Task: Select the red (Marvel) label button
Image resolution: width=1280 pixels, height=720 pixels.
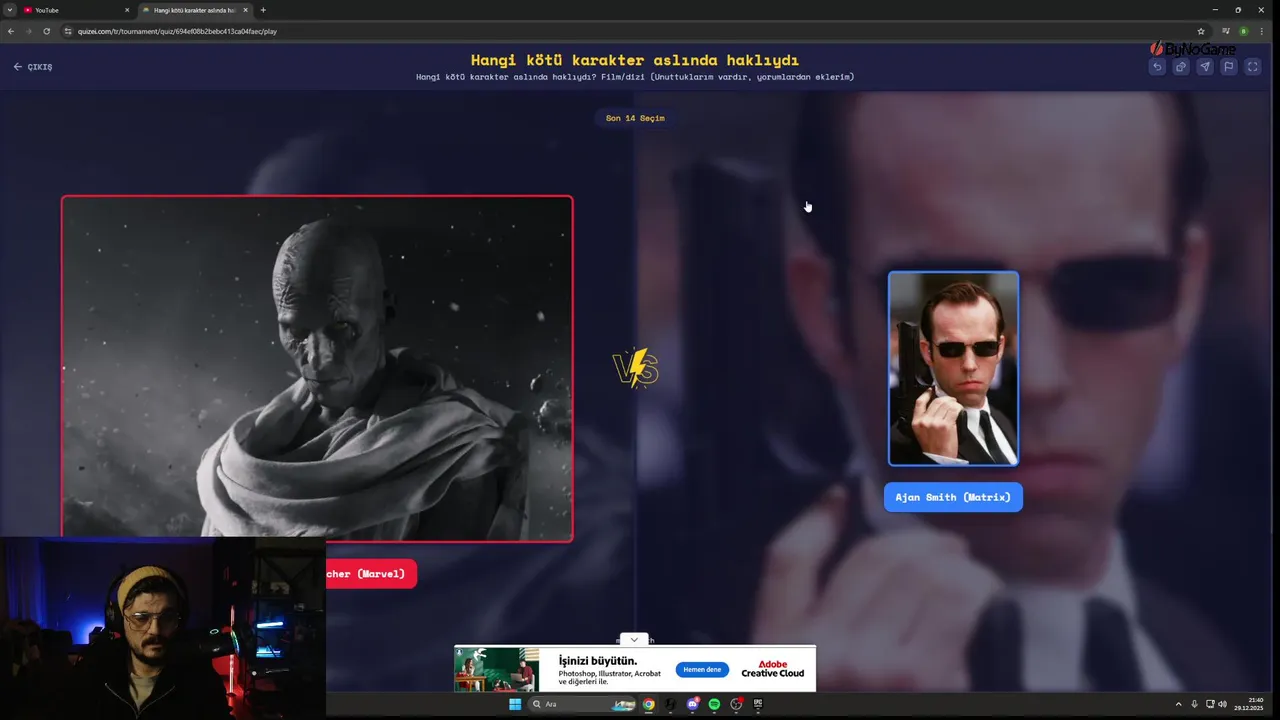Action: (371, 574)
